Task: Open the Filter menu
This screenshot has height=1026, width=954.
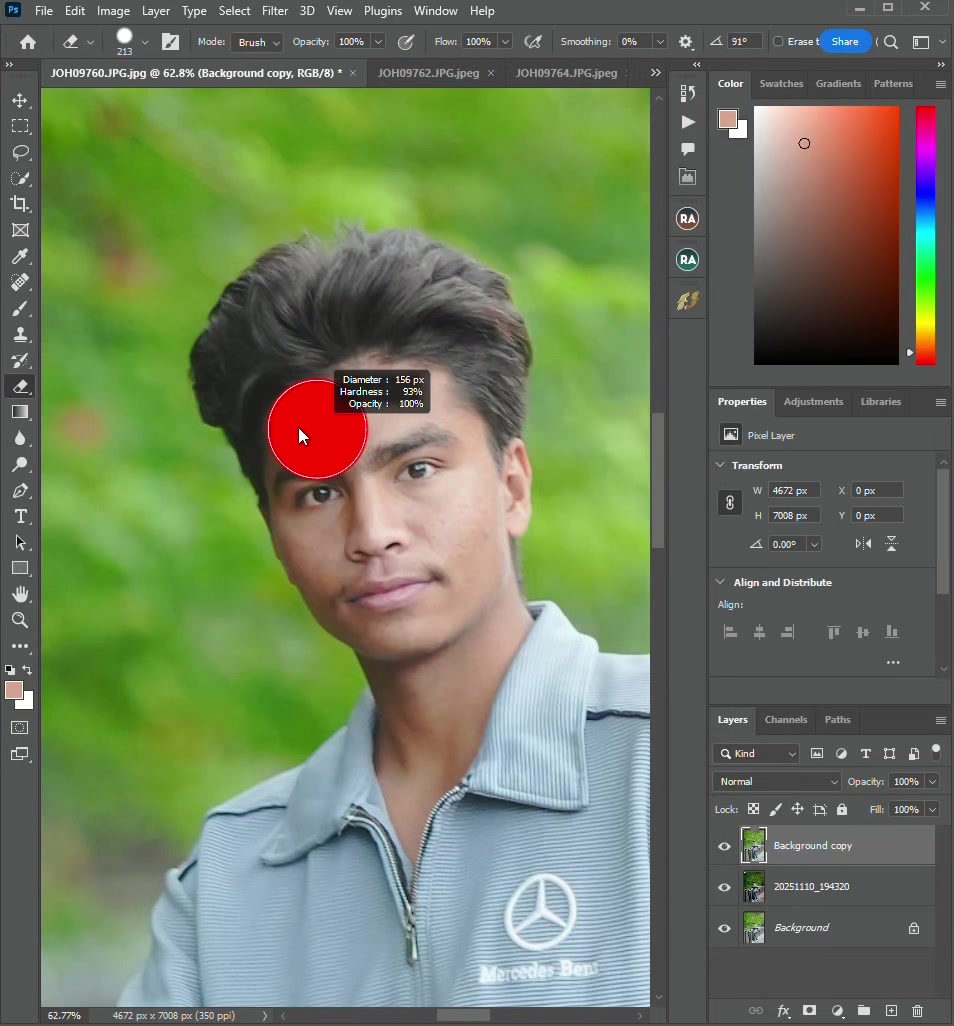Action: (275, 11)
